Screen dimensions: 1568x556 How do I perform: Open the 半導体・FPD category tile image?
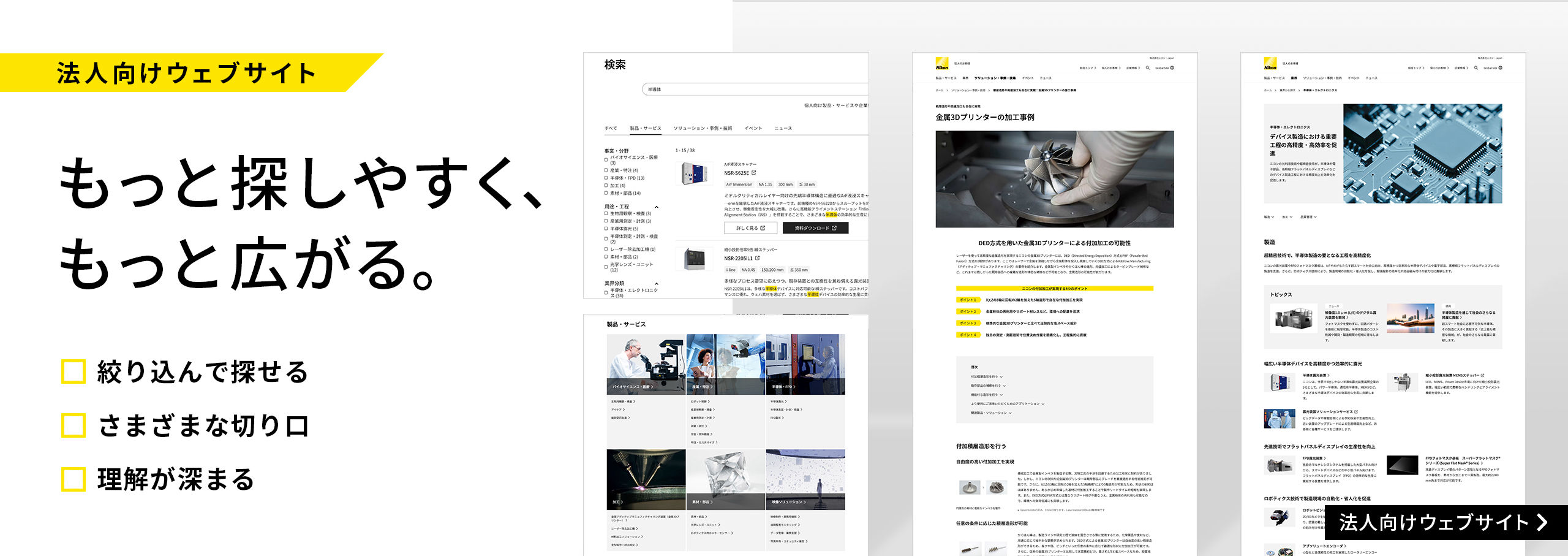pyautogui.click(x=805, y=364)
